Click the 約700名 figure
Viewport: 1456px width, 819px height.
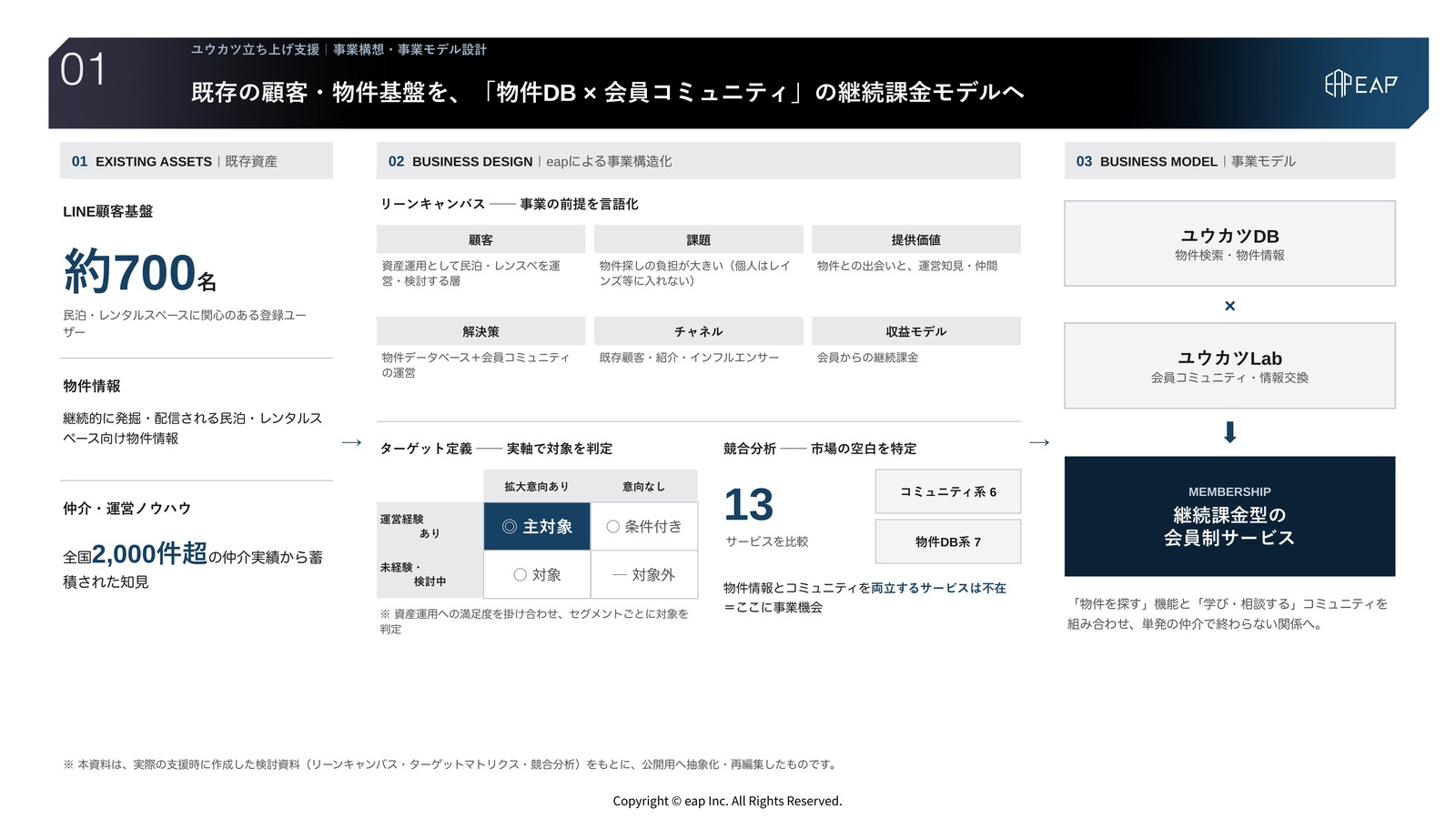[x=140, y=272]
